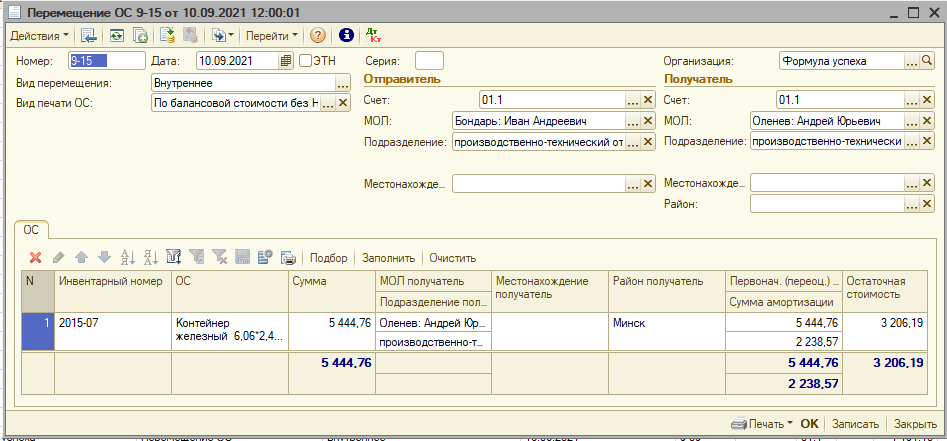Click into the Серия input field
Image resolution: width=947 pixels, height=441 pixels.
point(429,61)
